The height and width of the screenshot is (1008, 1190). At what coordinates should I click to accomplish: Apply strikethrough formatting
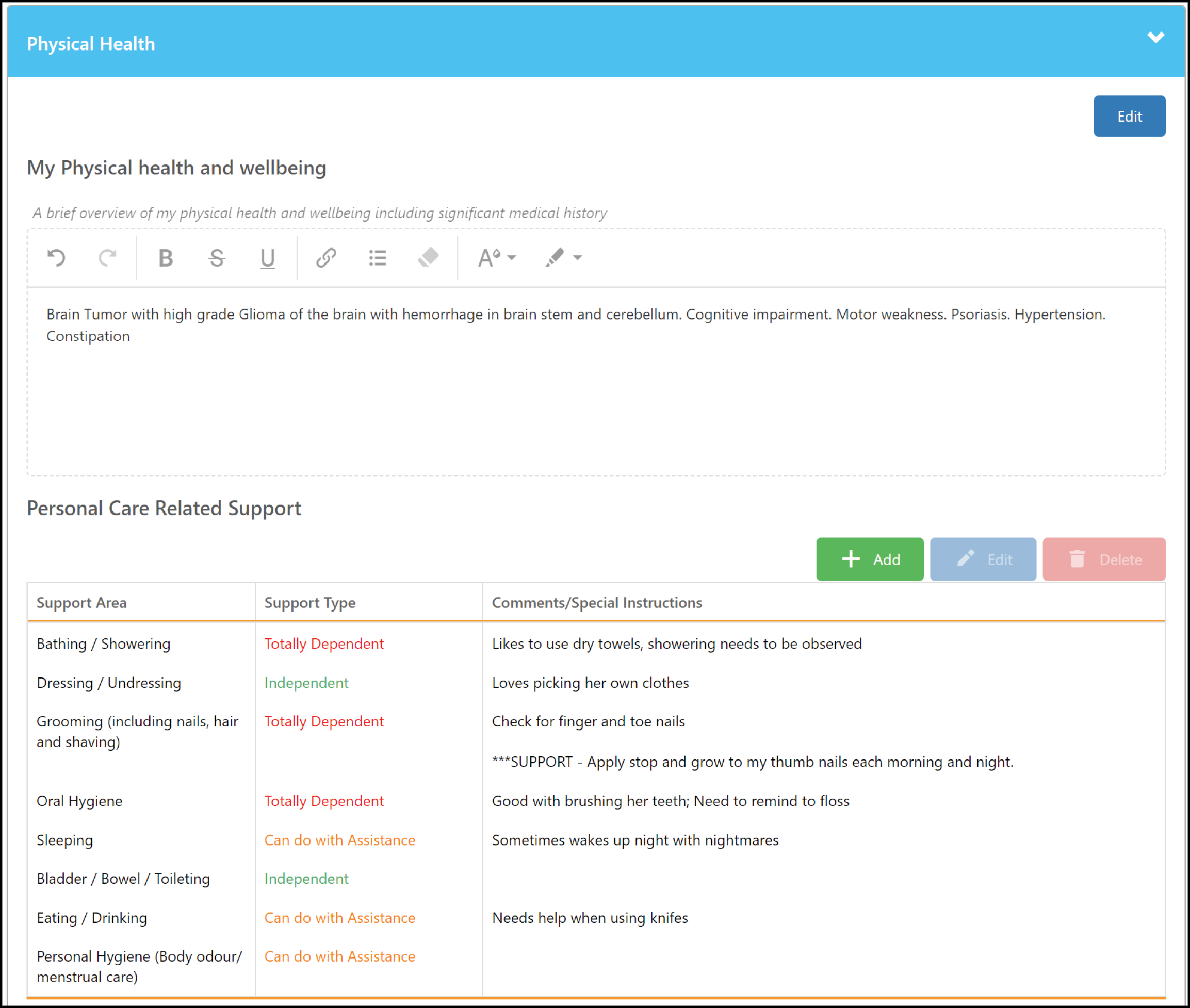(x=217, y=258)
